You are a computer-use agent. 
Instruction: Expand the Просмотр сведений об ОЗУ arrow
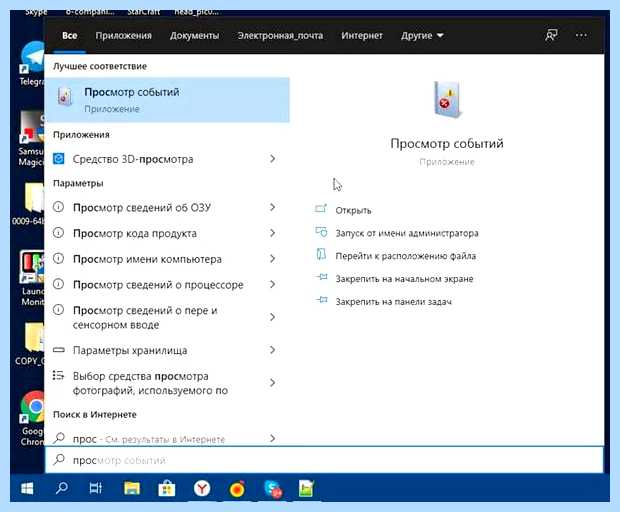coord(272,207)
